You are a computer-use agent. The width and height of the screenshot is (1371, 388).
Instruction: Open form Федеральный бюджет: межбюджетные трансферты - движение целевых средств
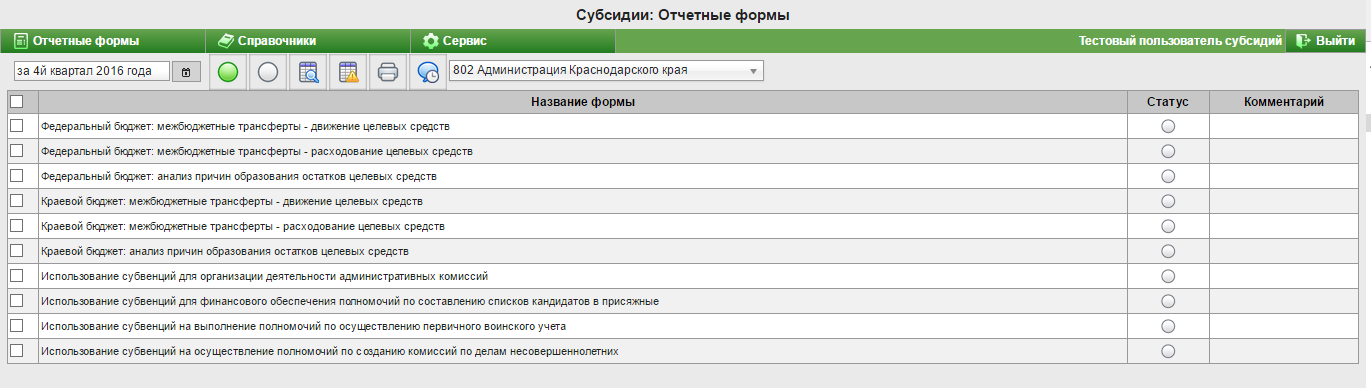245,126
